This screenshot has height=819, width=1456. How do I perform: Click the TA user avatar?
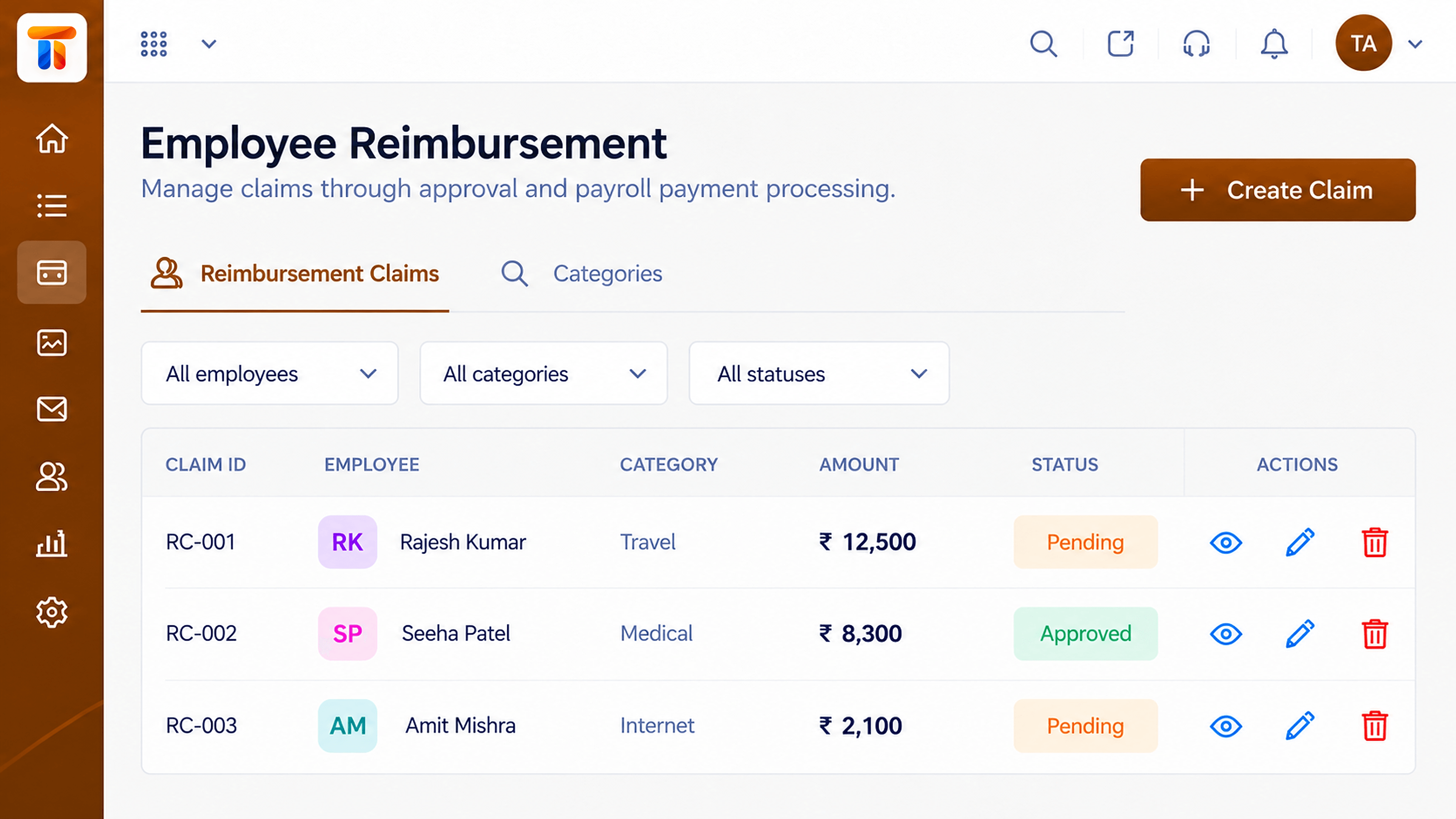(x=1363, y=43)
